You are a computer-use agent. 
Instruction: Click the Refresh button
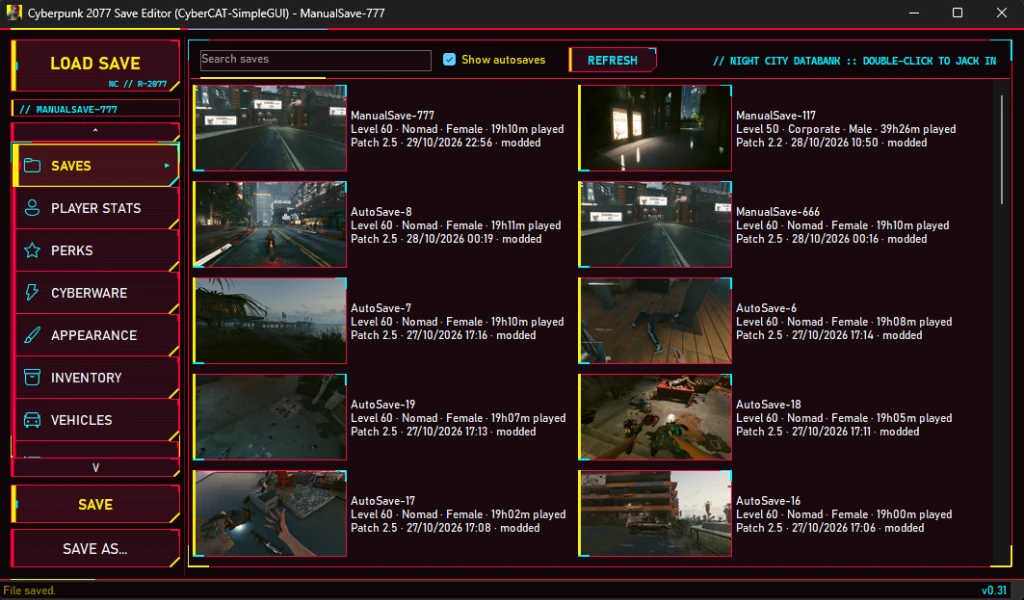(613, 60)
